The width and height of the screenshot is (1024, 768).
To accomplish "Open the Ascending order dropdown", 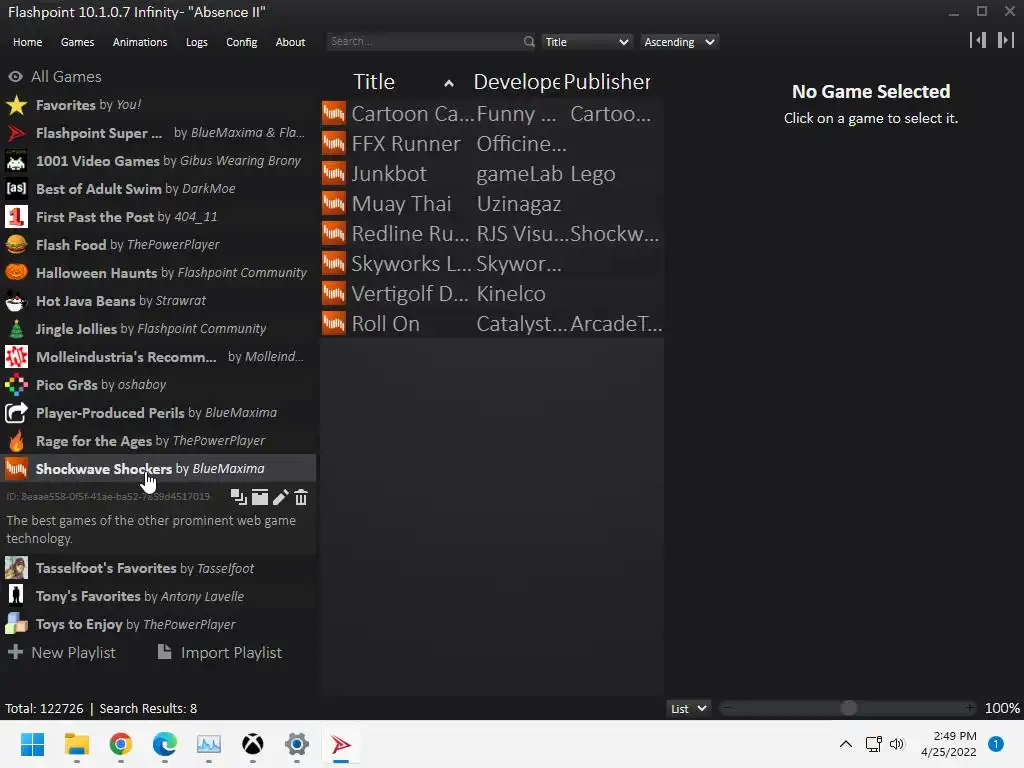I will point(679,42).
